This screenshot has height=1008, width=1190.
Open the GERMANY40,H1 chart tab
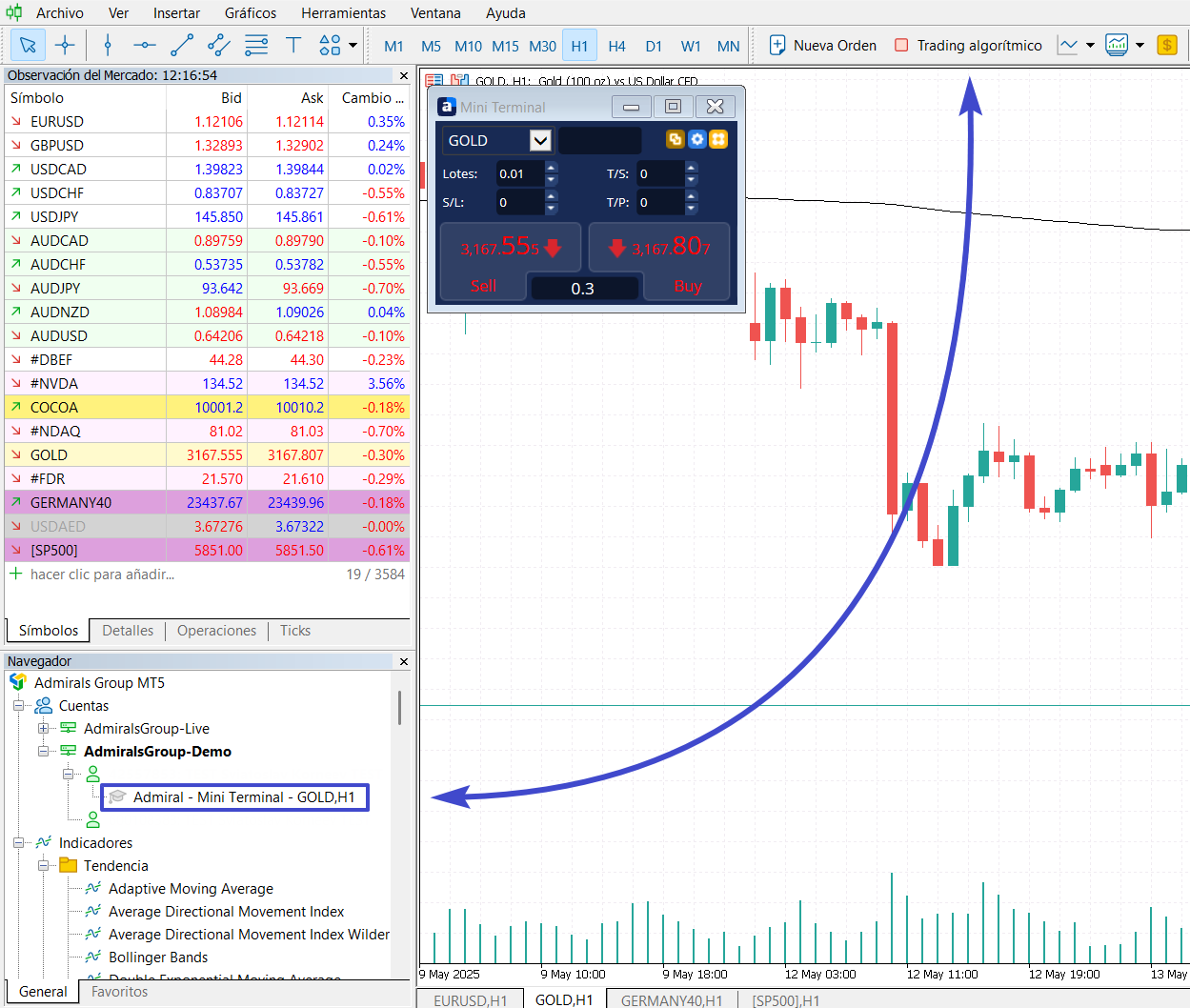672,999
